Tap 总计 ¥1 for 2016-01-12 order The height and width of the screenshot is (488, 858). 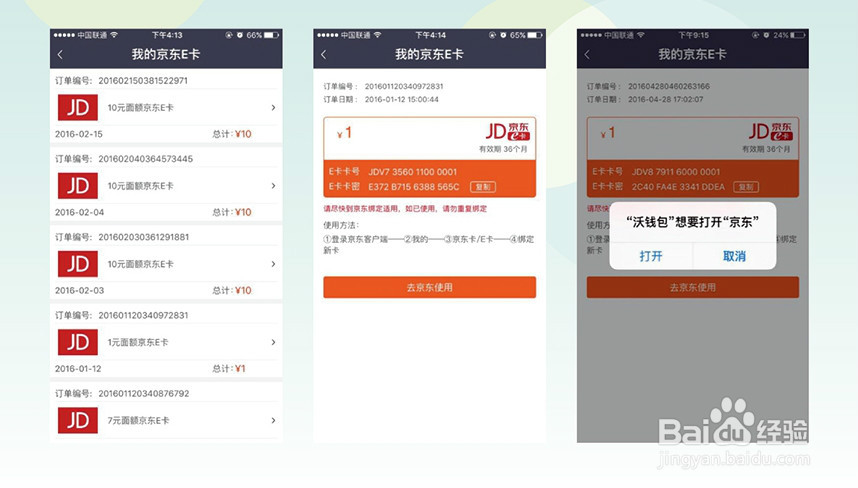coord(229,369)
